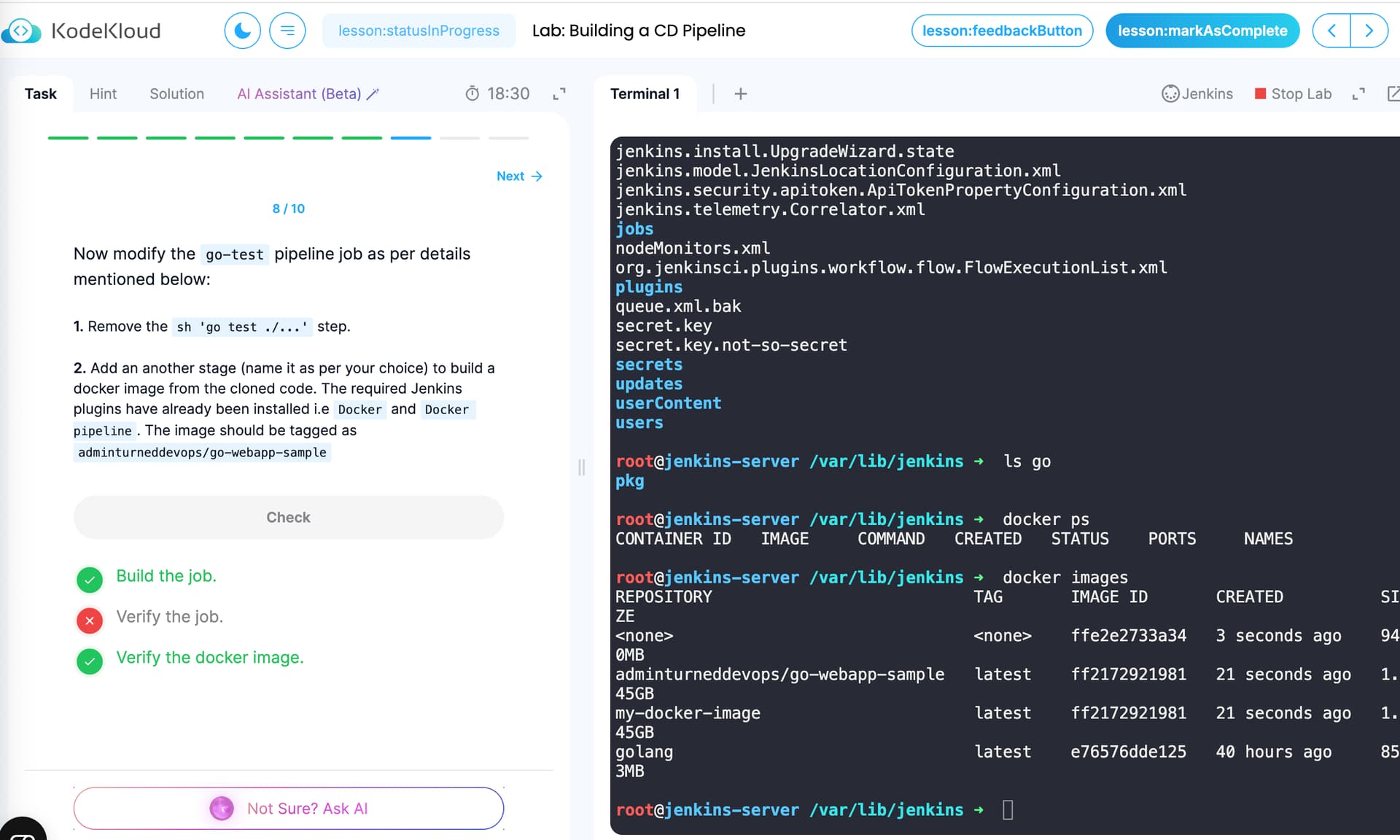Click the green check beside Build the job

(90, 580)
